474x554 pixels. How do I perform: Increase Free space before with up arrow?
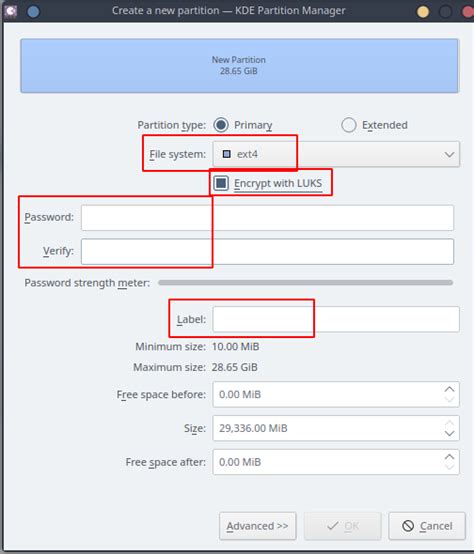point(449,389)
